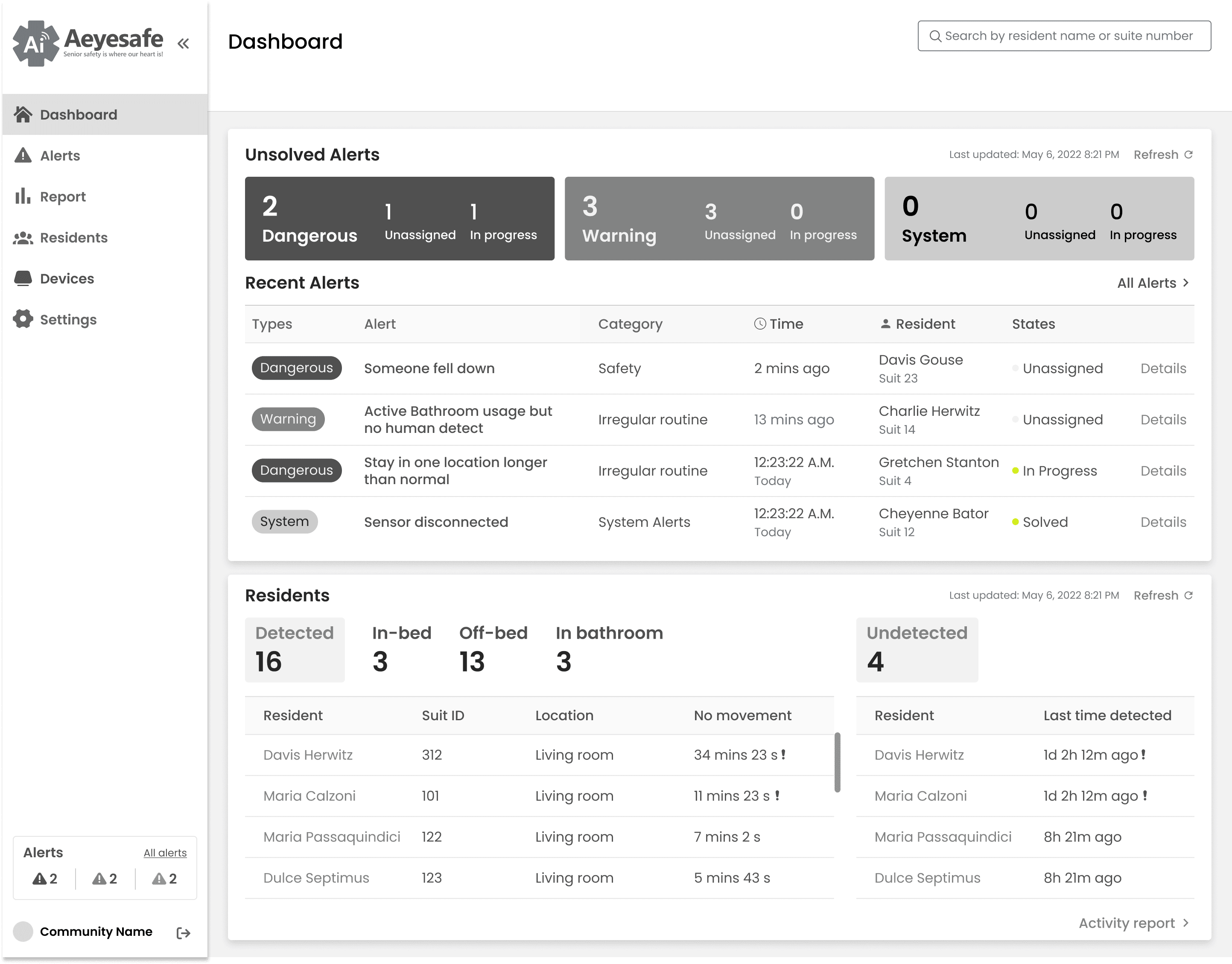Open the Activity report link
Screen dimensions: 1232x964
[1134, 923]
